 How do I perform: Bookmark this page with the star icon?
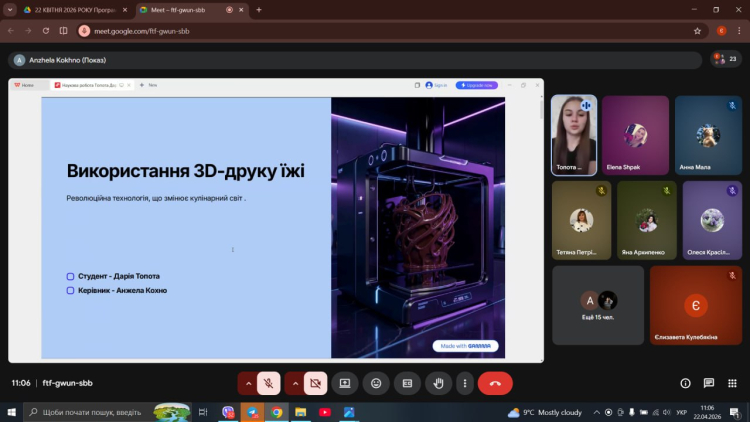[x=697, y=31]
